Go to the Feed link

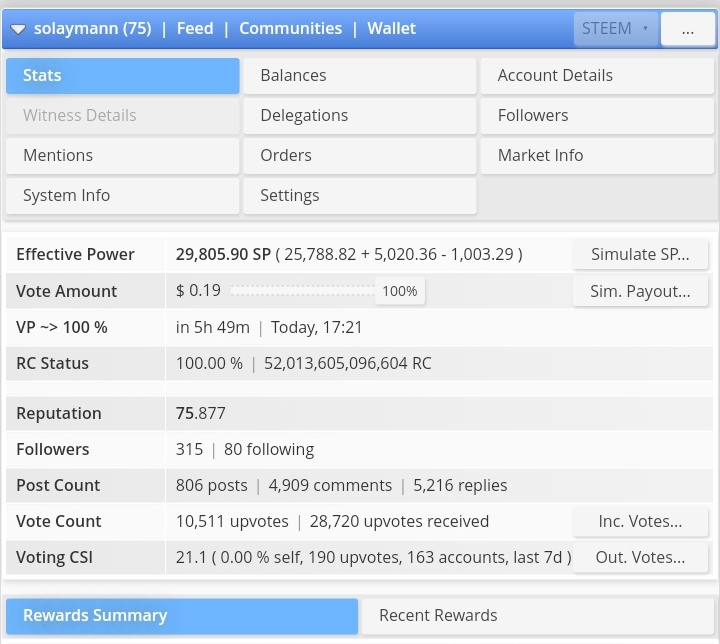(x=195, y=28)
